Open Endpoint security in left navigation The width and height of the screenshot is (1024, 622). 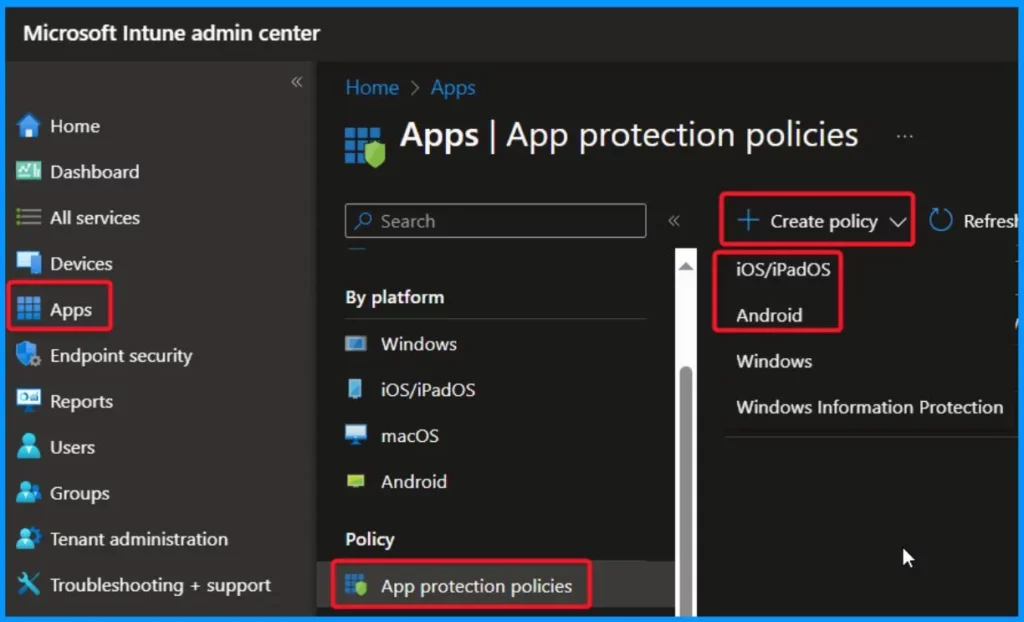pyautogui.click(x=121, y=355)
